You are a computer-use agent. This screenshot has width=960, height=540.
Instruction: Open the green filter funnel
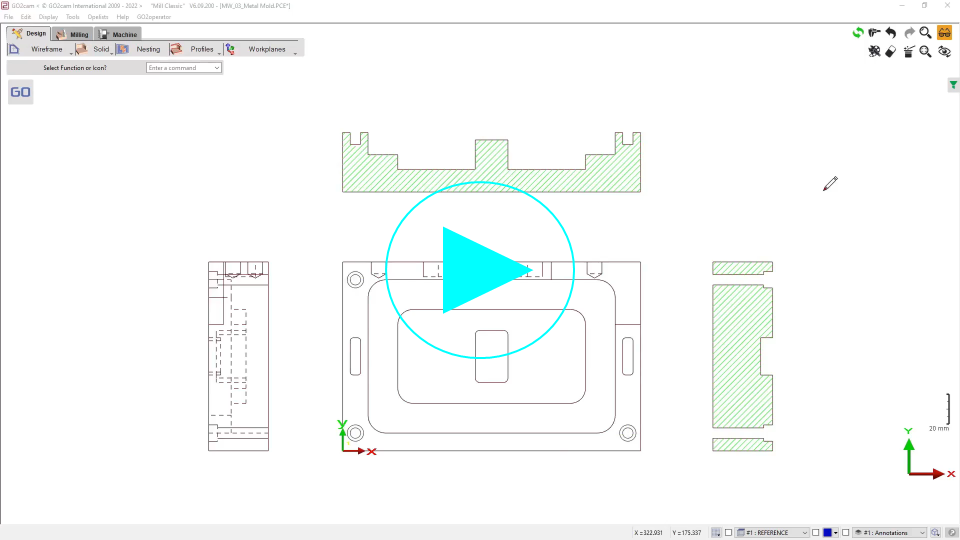pyautogui.click(x=953, y=86)
